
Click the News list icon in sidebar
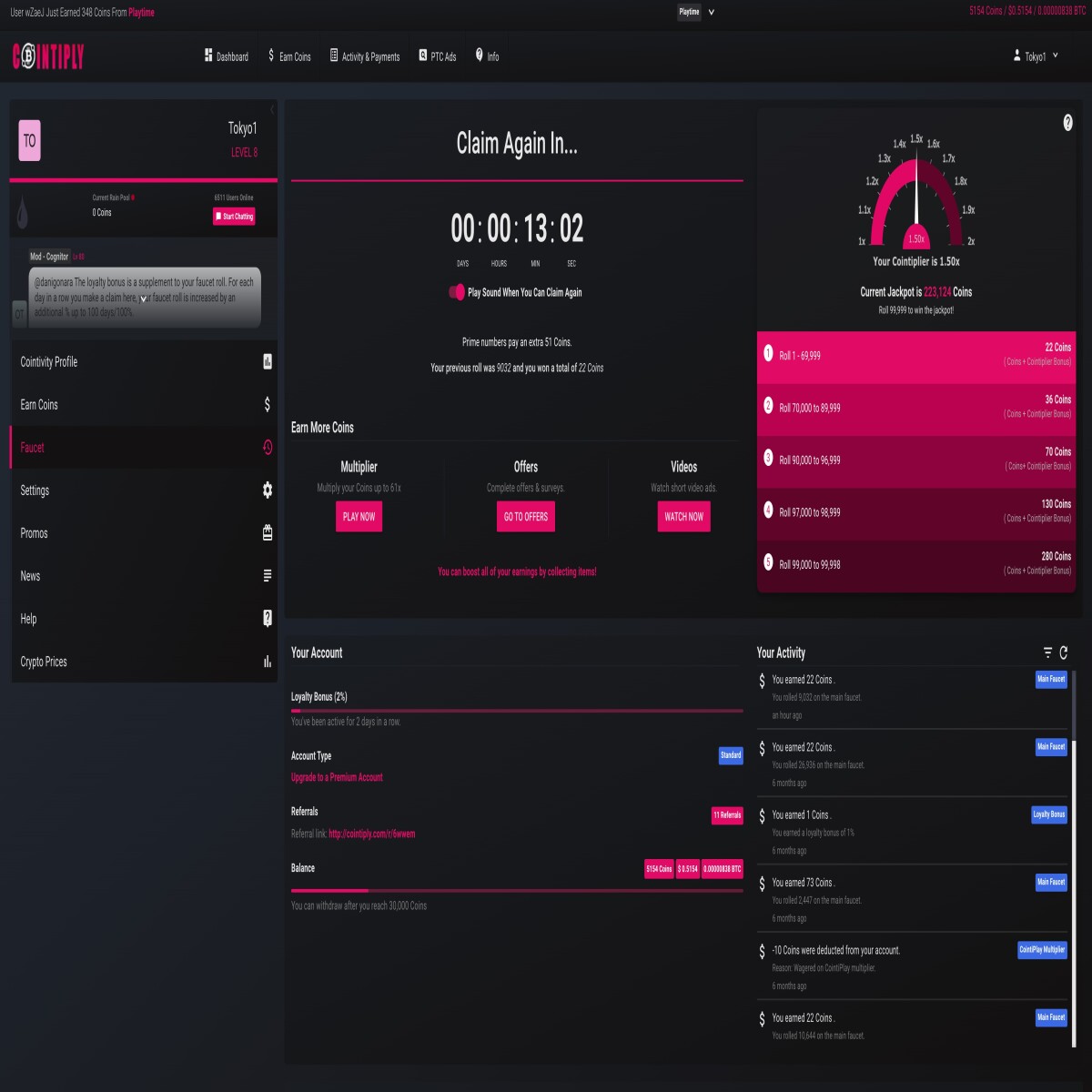coord(268,575)
